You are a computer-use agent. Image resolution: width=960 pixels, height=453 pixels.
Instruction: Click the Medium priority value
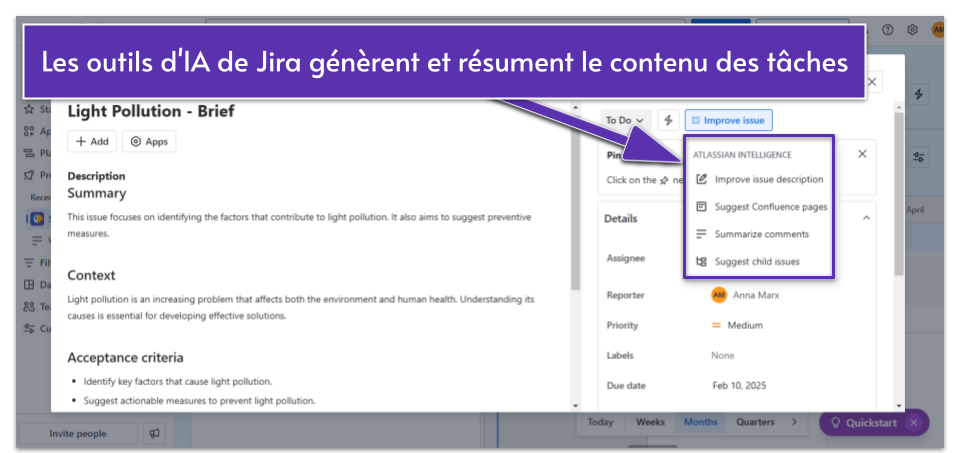745,325
